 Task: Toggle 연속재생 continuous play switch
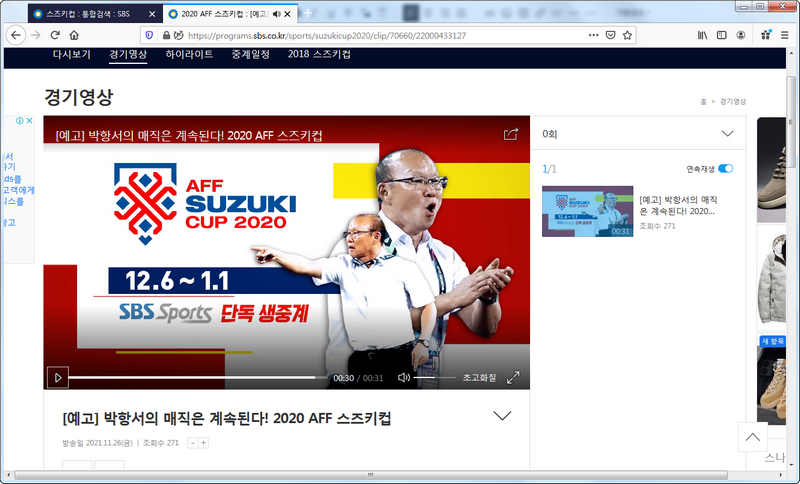pos(726,169)
